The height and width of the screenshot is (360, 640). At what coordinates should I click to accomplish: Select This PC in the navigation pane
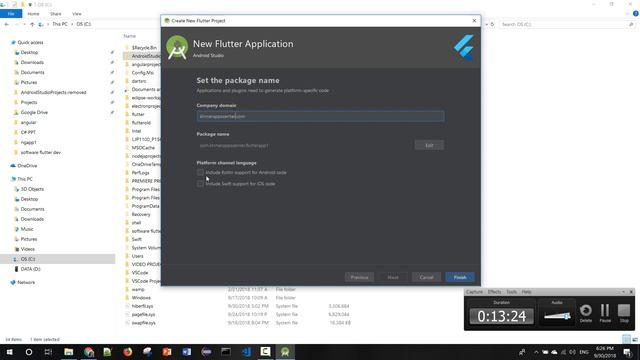click(24, 179)
